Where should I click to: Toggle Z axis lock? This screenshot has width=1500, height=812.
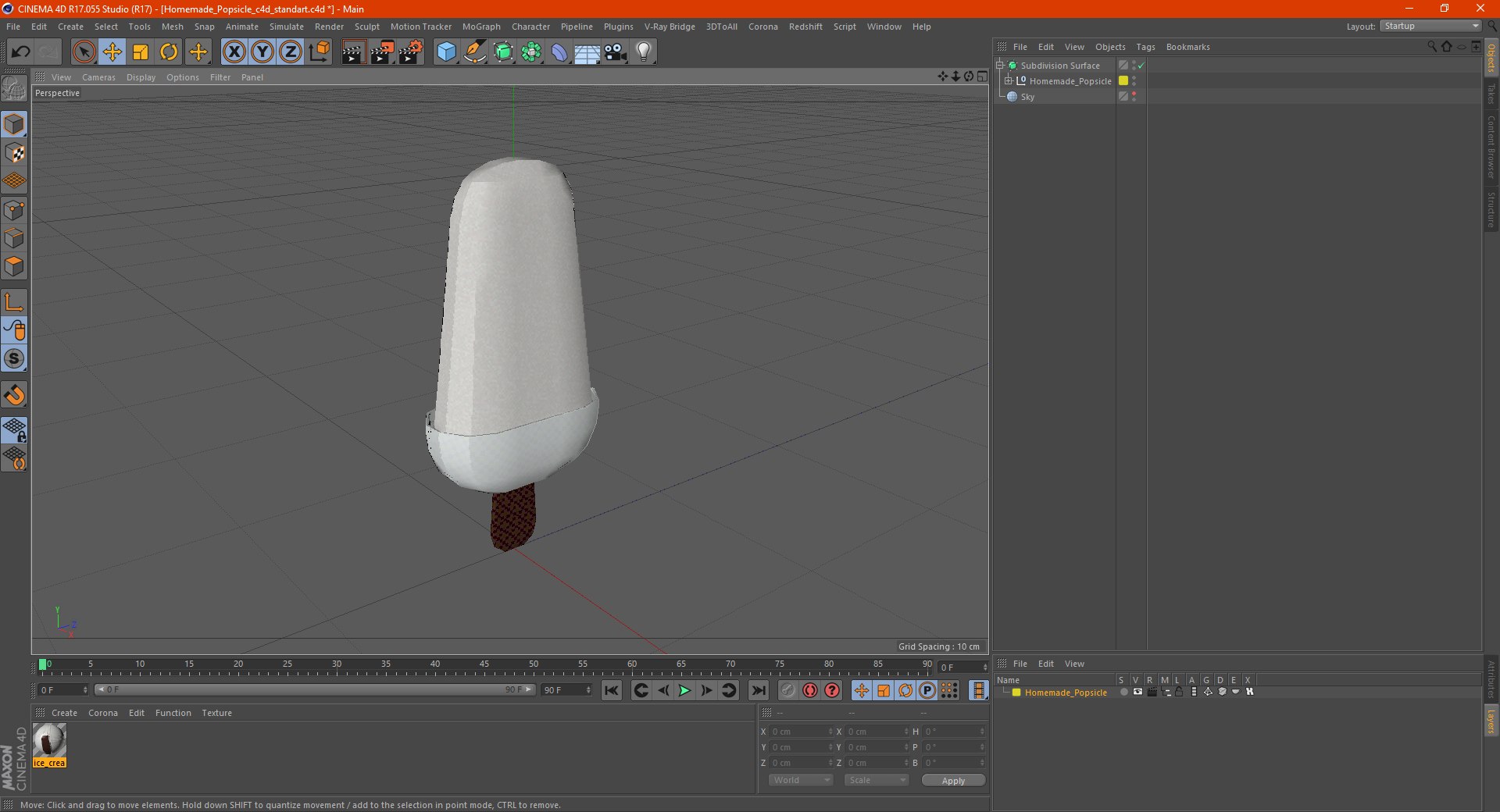point(291,52)
